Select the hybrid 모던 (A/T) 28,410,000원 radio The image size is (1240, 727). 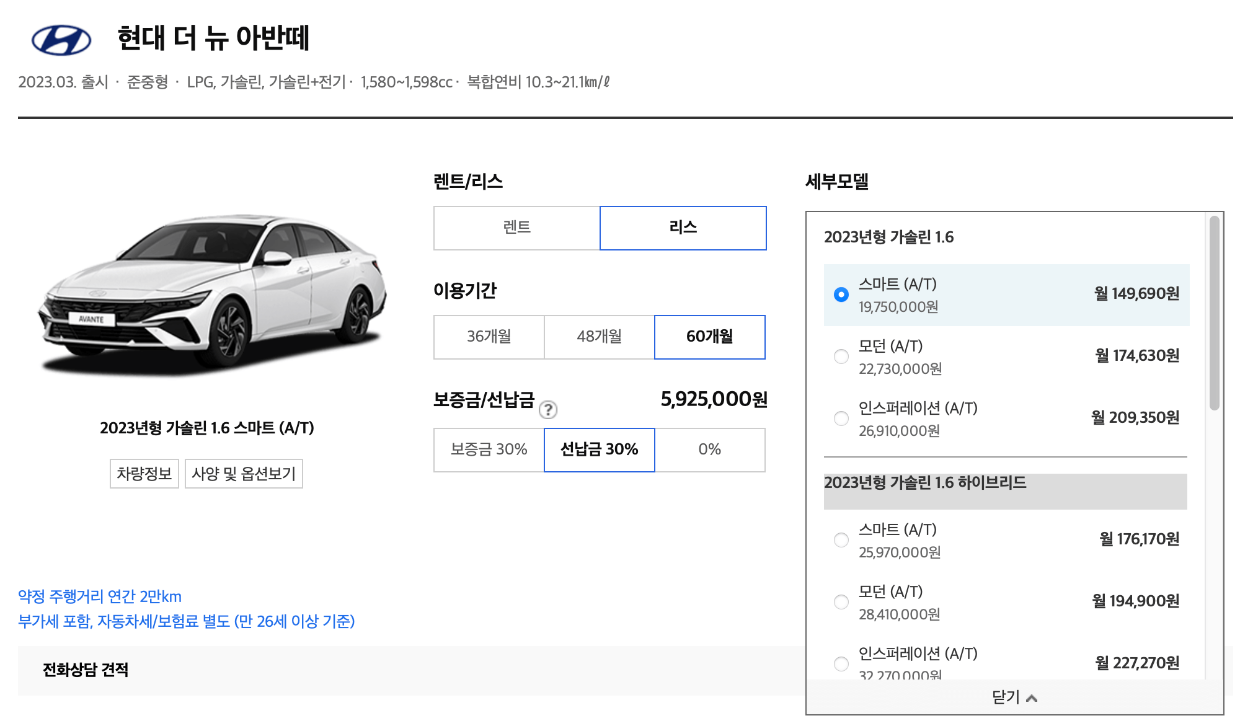(x=841, y=602)
